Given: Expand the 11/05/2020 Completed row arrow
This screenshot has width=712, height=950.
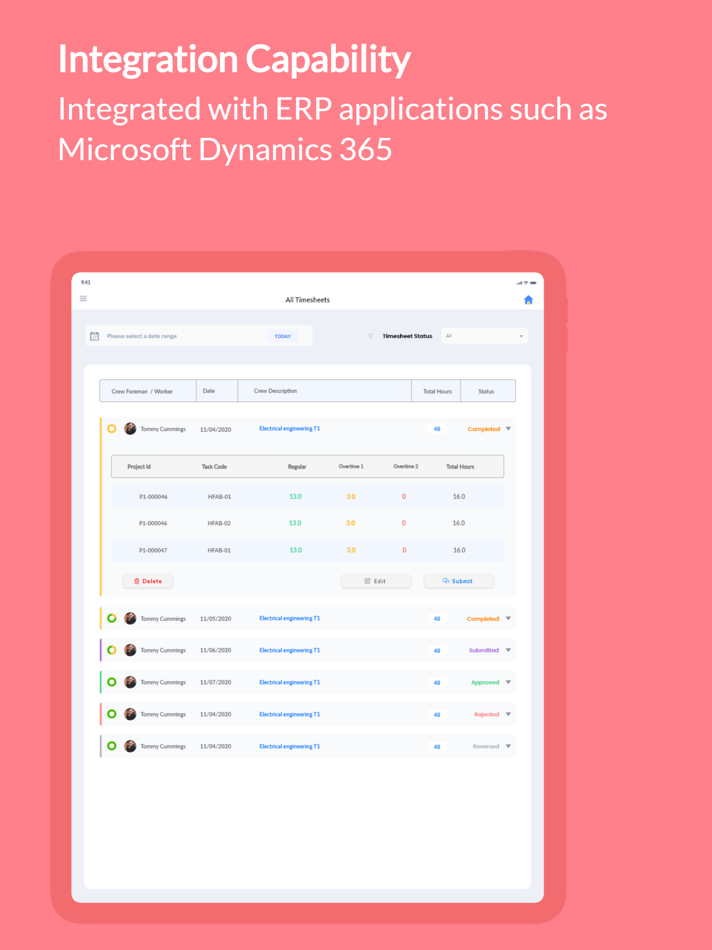Looking at the screenshot, I should pos(508,619).
